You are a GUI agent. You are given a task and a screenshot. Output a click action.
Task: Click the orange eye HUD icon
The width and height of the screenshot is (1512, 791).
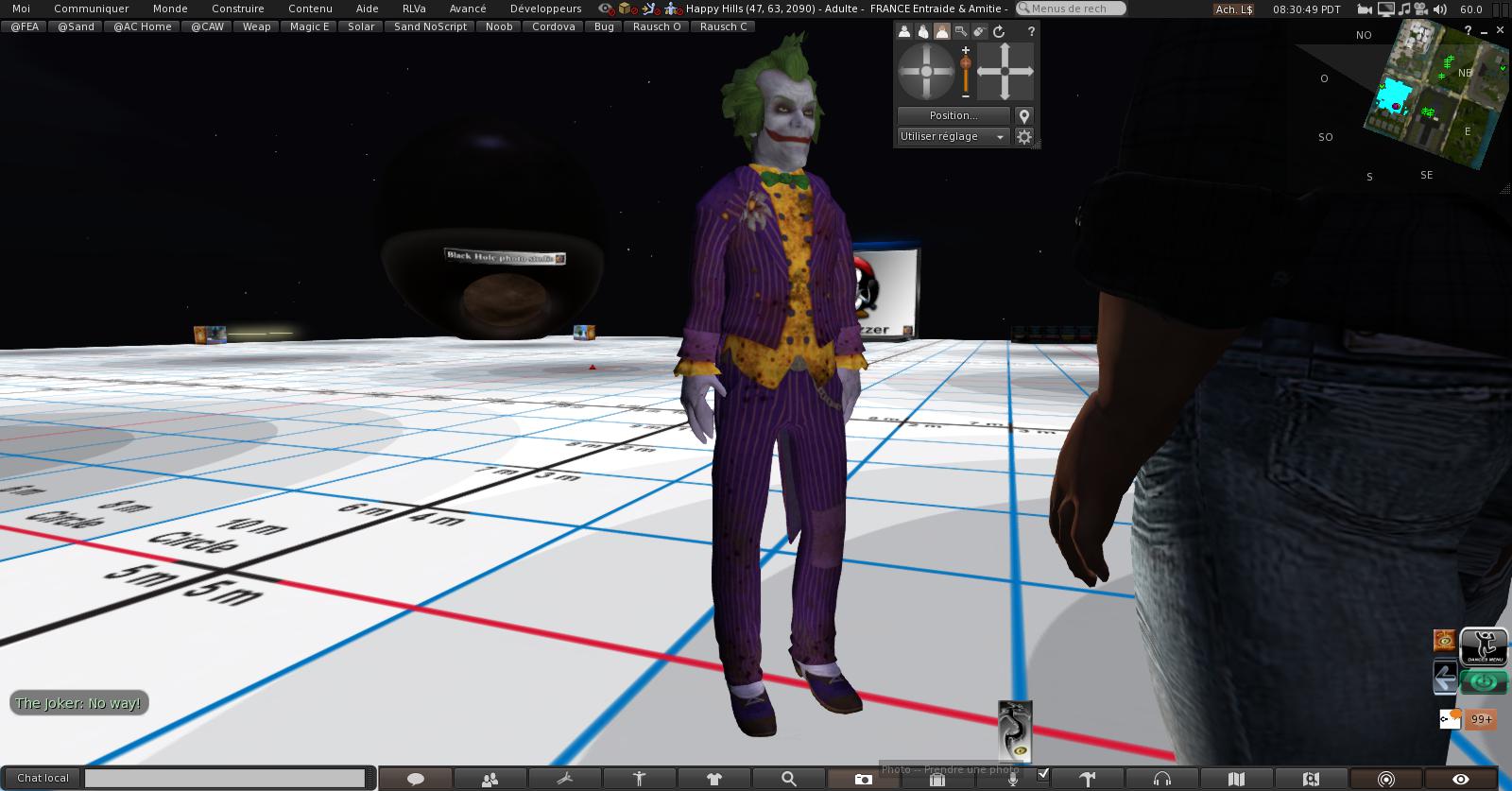[x=1444, y=641]
